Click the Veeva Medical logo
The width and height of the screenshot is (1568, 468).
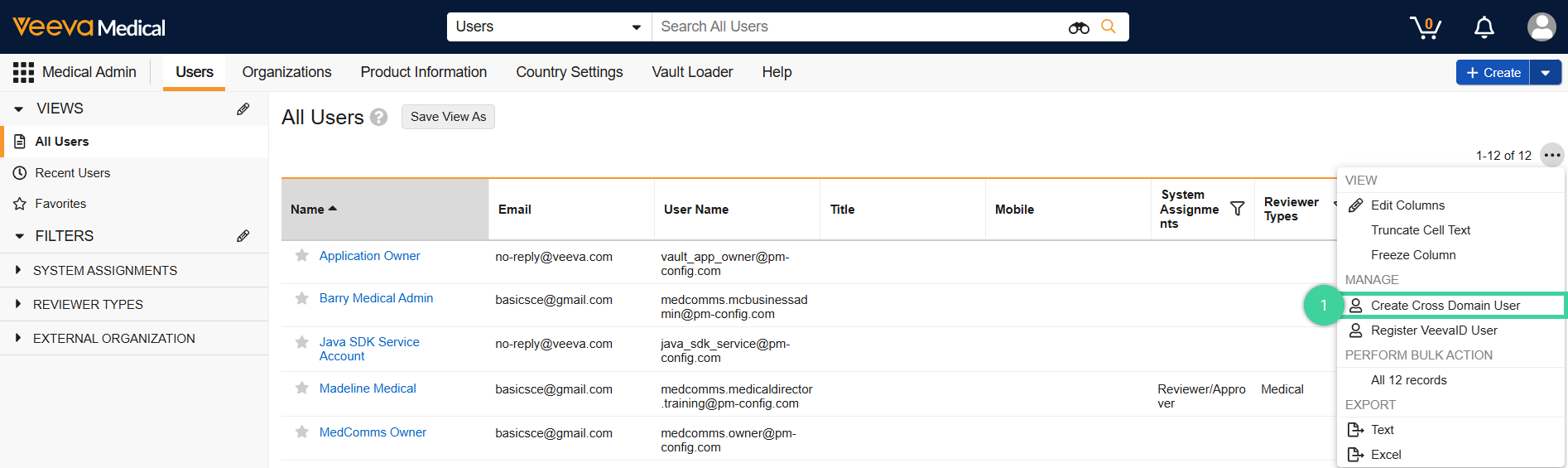click(89, 27)
